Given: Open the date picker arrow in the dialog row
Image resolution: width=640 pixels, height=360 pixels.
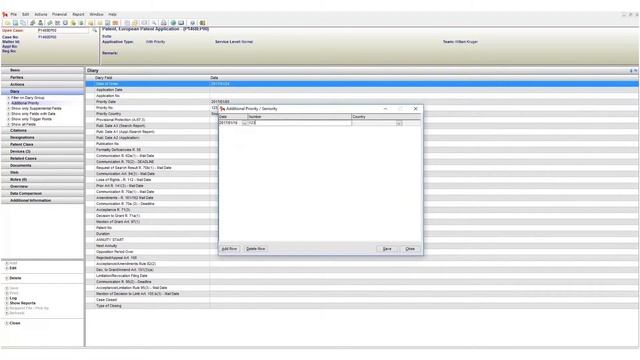Looking at the screenshot, I should pyautogui.click(x=244, y=123).
